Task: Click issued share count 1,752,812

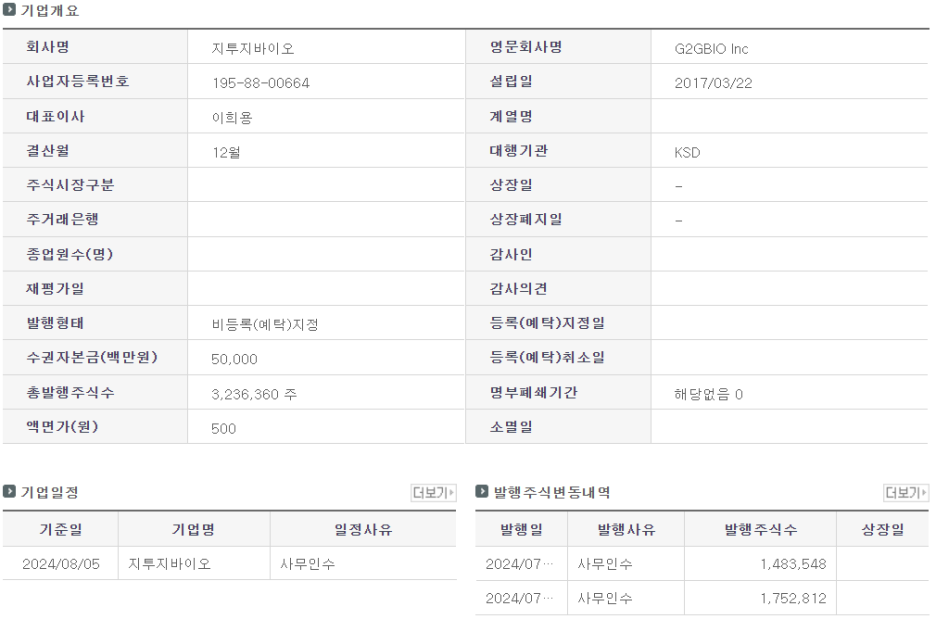Action: pyautogui.click(x=793, y=598)
